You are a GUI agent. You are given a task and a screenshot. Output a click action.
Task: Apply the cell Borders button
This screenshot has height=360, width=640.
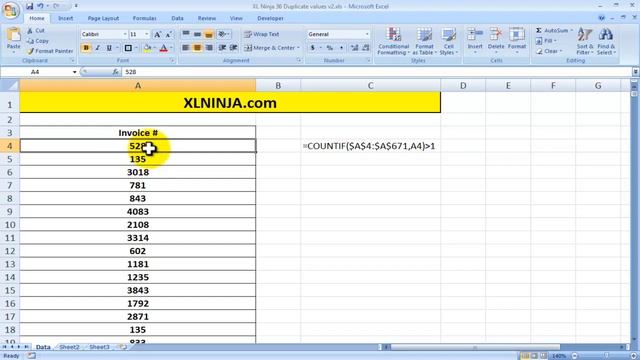click(128, 48)
